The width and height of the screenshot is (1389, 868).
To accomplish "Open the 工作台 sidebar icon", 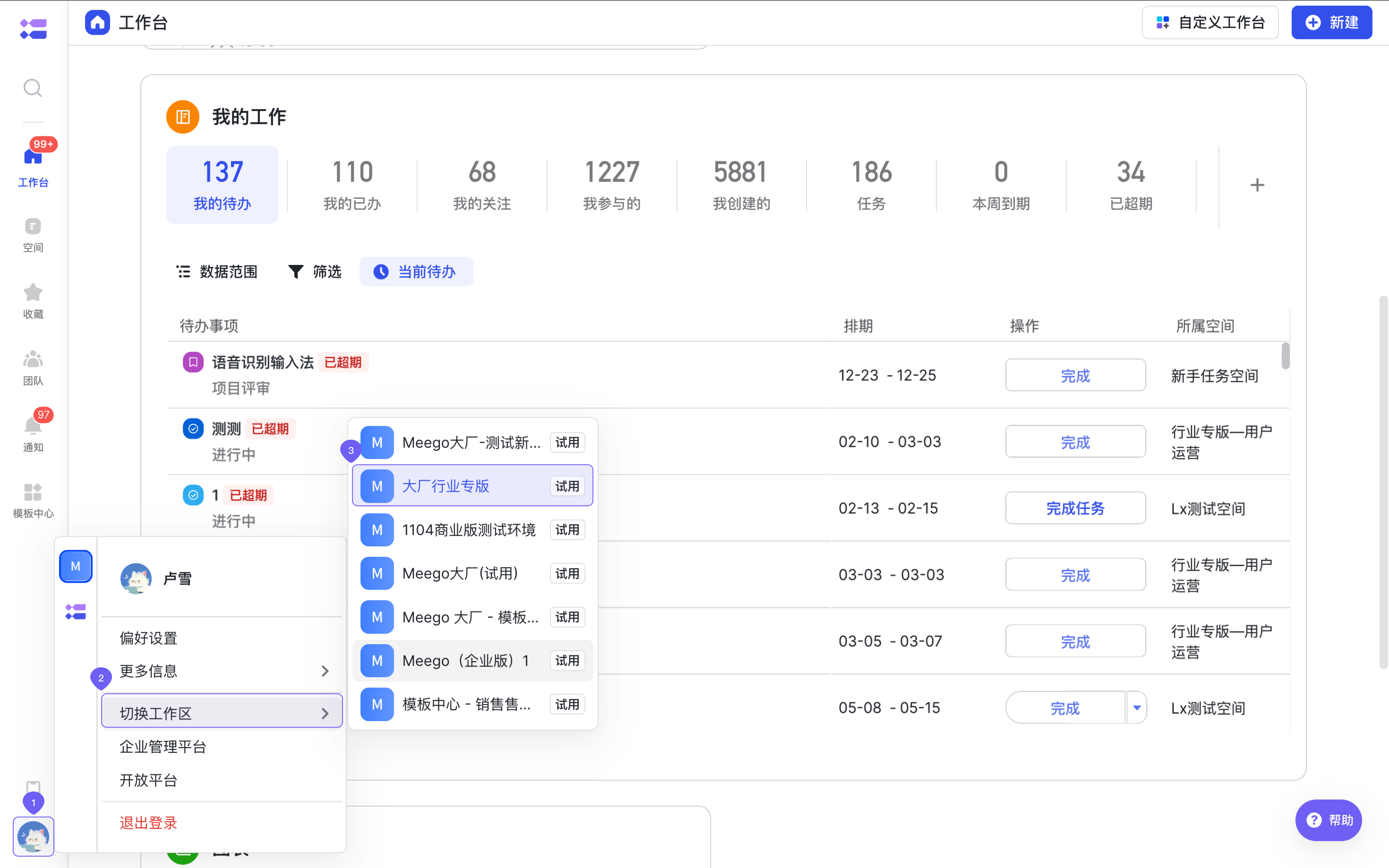I will tap(33, 164).
